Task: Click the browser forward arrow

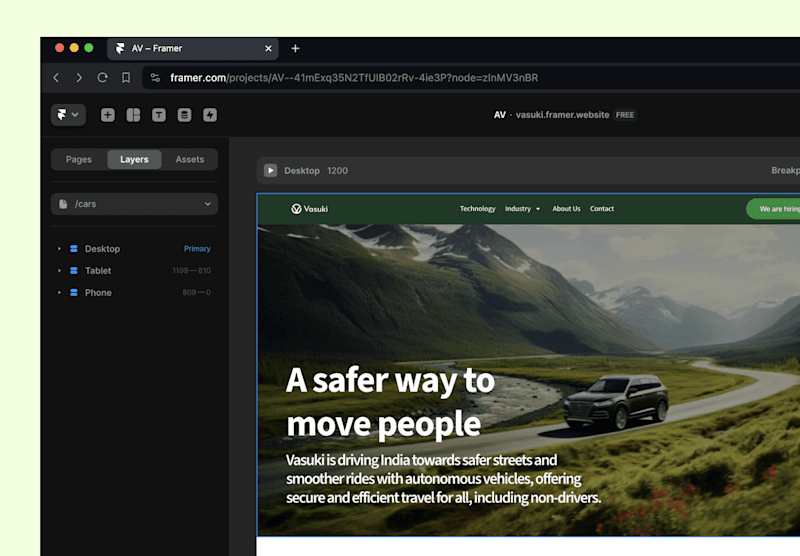Action: (79, 78)
